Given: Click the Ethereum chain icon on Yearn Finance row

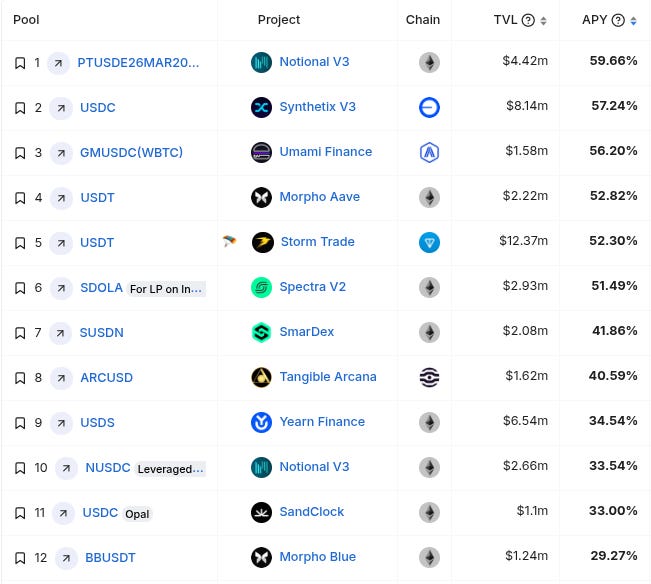Looking at the screenshot, I should (429, 423).
